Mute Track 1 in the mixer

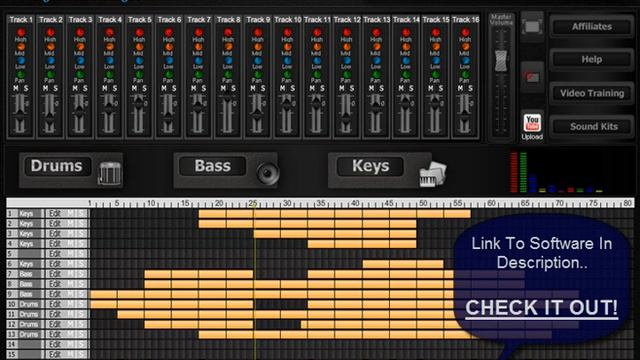pos(16,88)
